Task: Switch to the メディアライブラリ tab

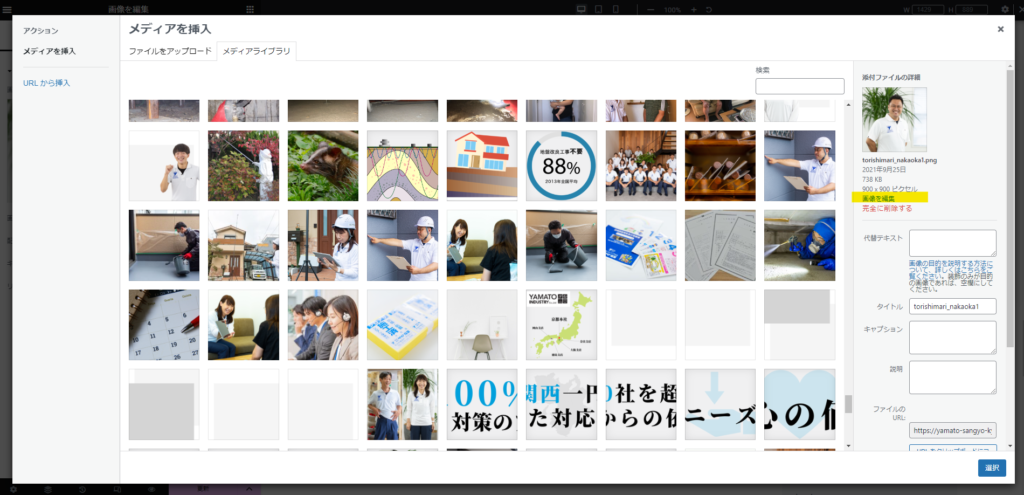Action: (x=257, y=51)
